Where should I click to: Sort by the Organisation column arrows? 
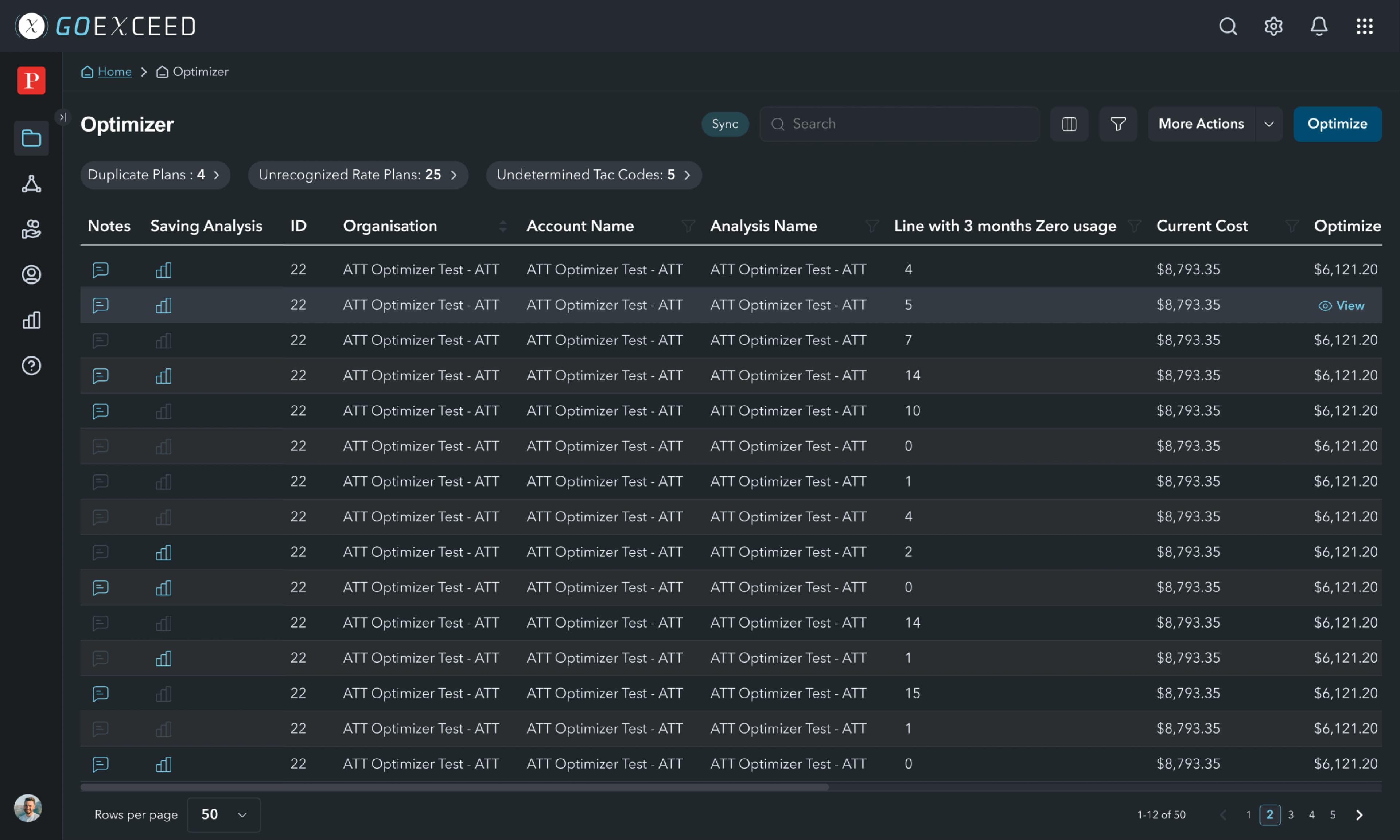point(503,226)
